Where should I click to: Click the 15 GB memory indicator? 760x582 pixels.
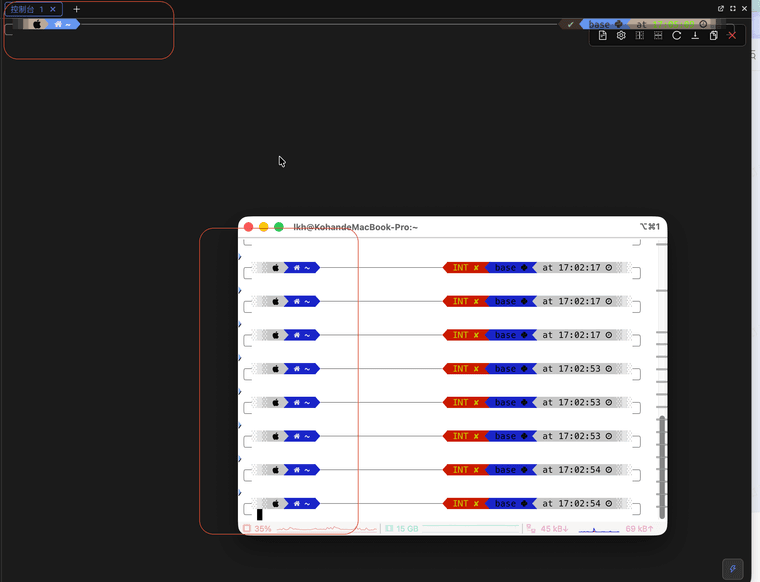[401, 528]
